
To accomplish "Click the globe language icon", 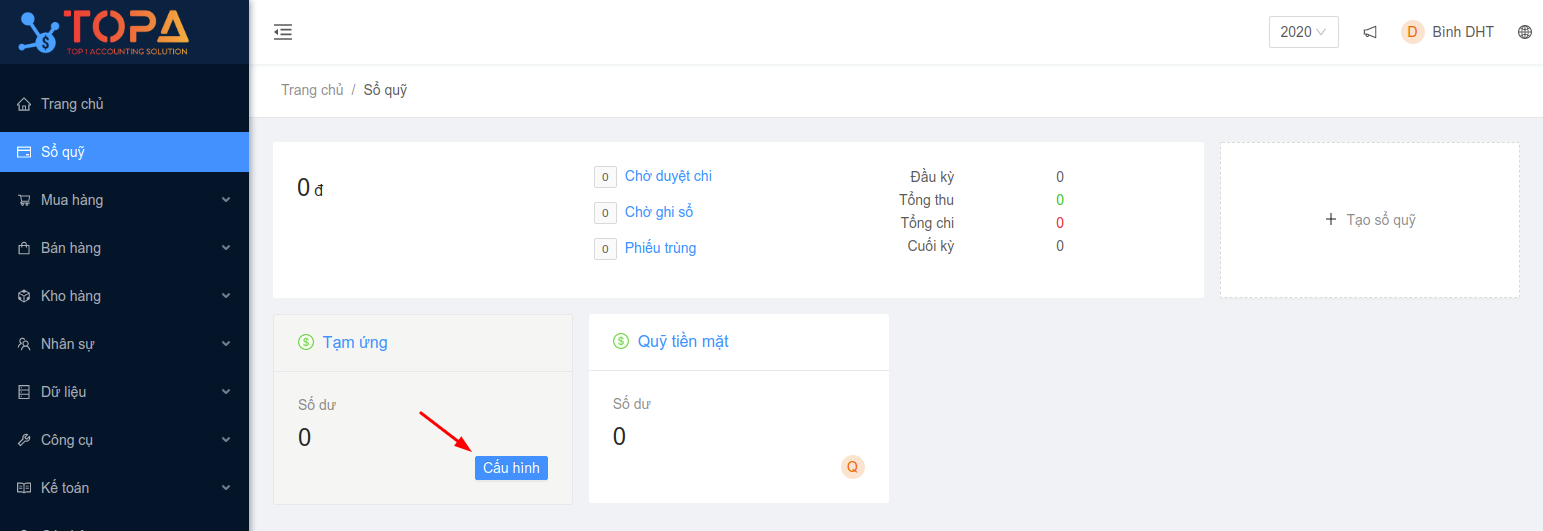I will click(1525, 32).
